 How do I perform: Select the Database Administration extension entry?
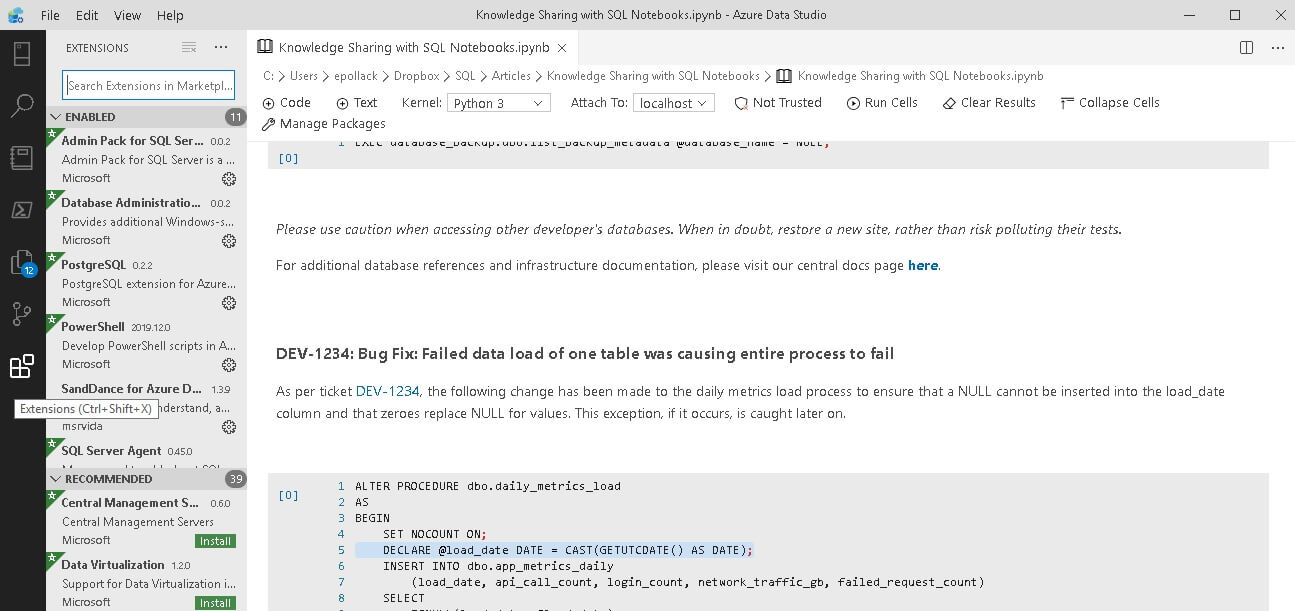pos(146,221)
